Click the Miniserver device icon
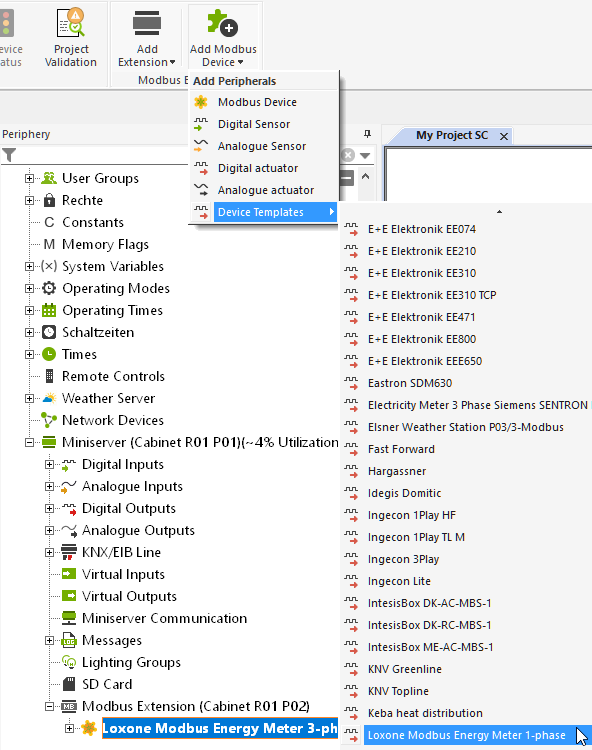This screenshot has width=592, height=750. tap(49, 442)
